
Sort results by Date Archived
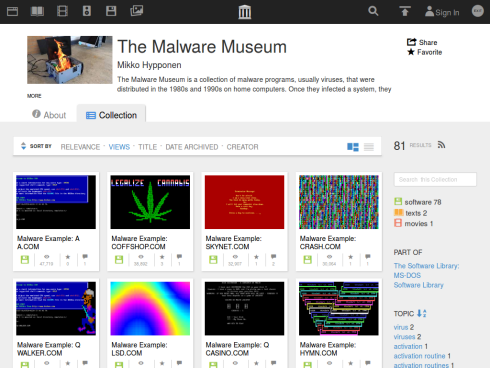192,147
